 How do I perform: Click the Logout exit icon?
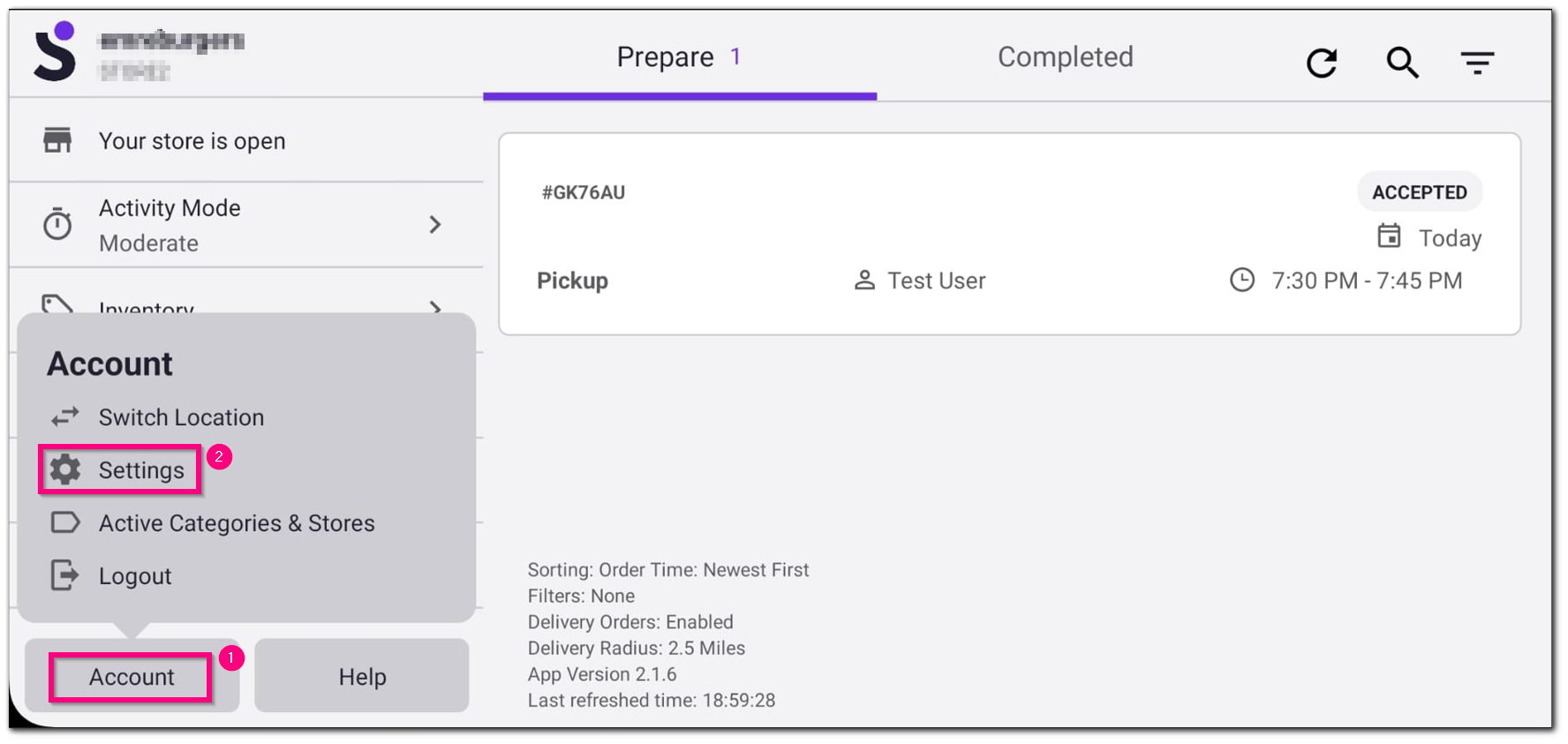click(x=64, y=575)
